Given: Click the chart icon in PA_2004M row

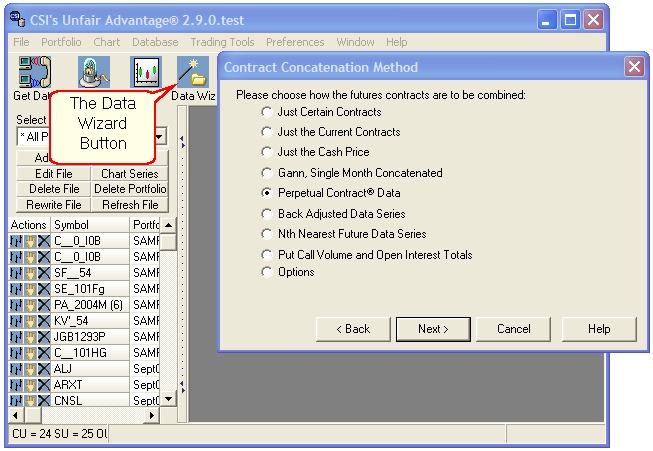Looking at the screenshot, I should coord(16,305).
